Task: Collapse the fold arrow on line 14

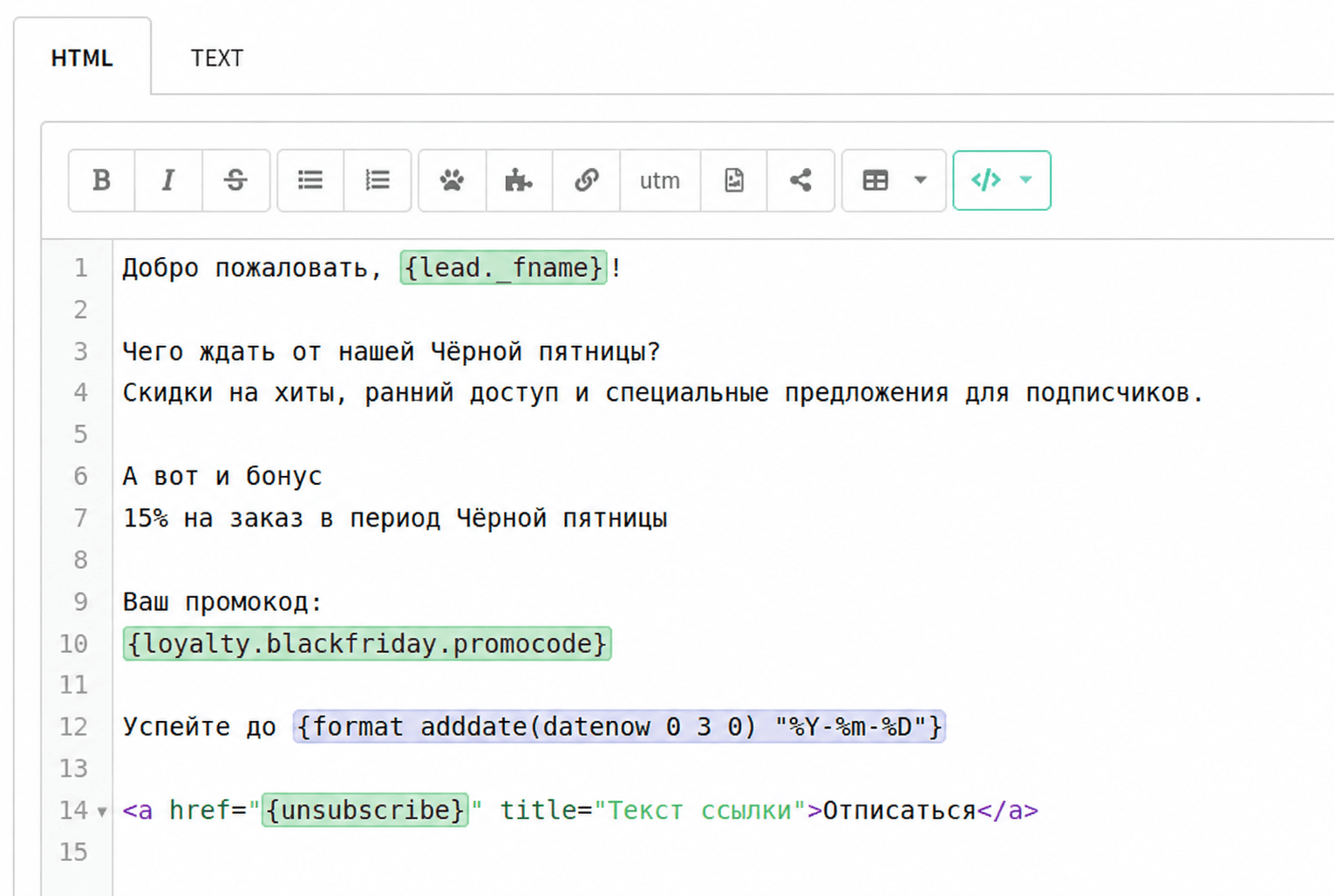Action: click(x=102, y=812)
